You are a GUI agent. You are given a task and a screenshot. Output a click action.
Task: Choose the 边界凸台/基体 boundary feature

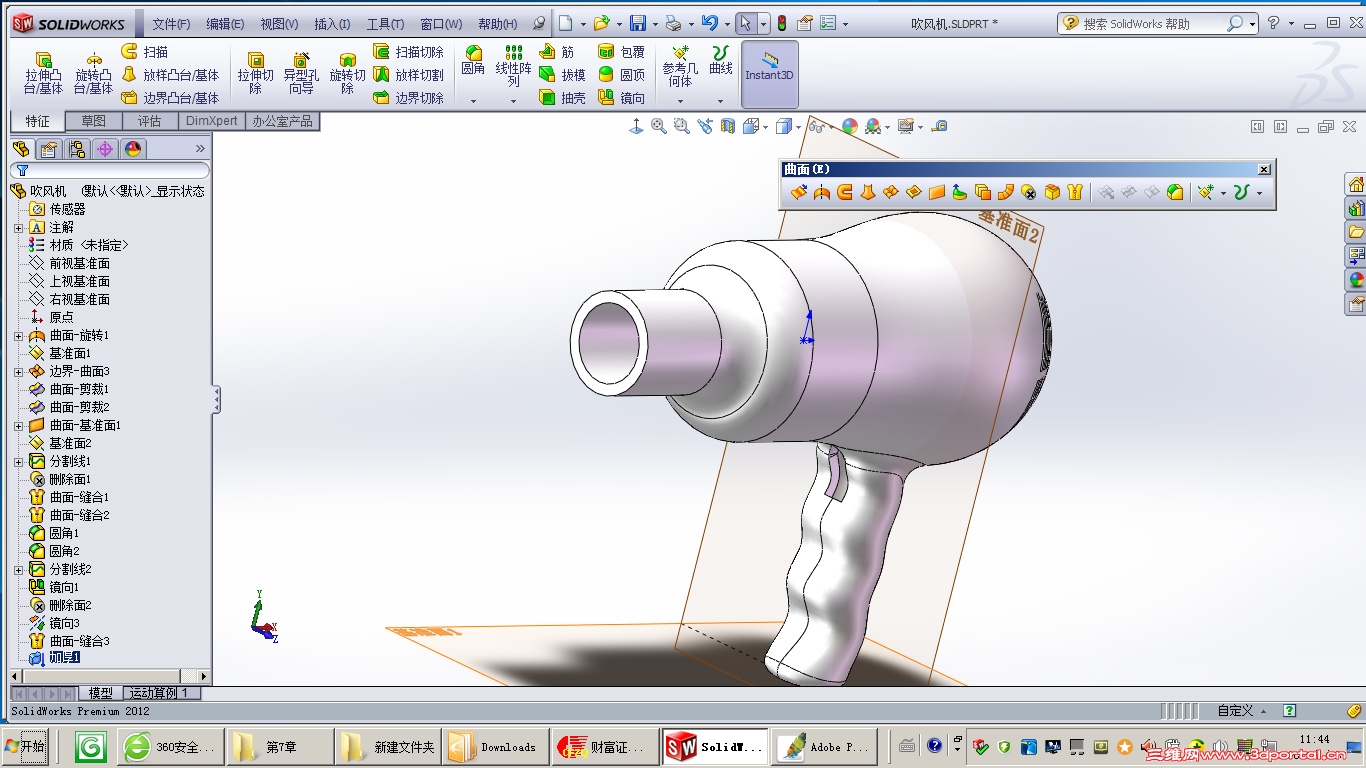click(170, 98)
